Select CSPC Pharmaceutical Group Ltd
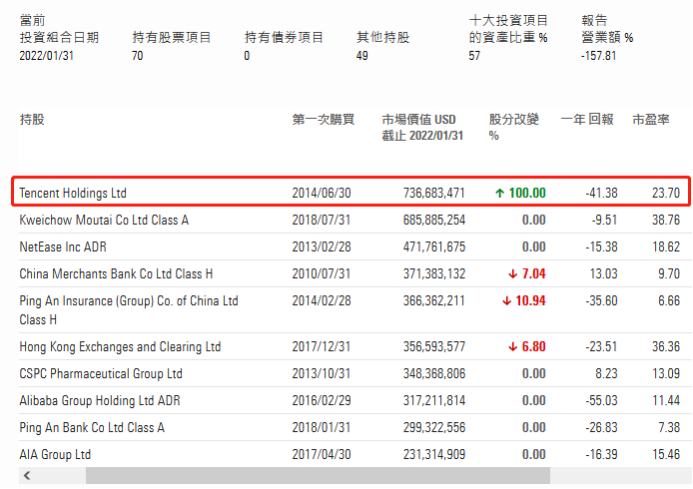Viewport: 693px width, 489px height. click(101, 374)
